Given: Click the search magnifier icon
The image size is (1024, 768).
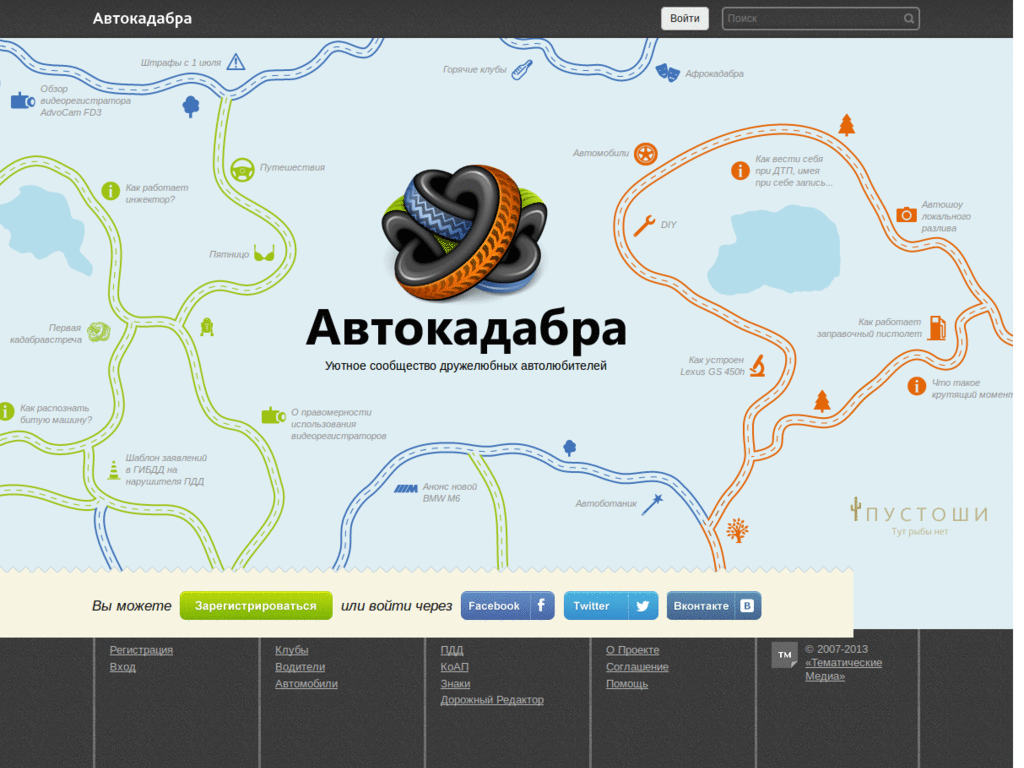Looking at the screenshot, I should (908, 18).
